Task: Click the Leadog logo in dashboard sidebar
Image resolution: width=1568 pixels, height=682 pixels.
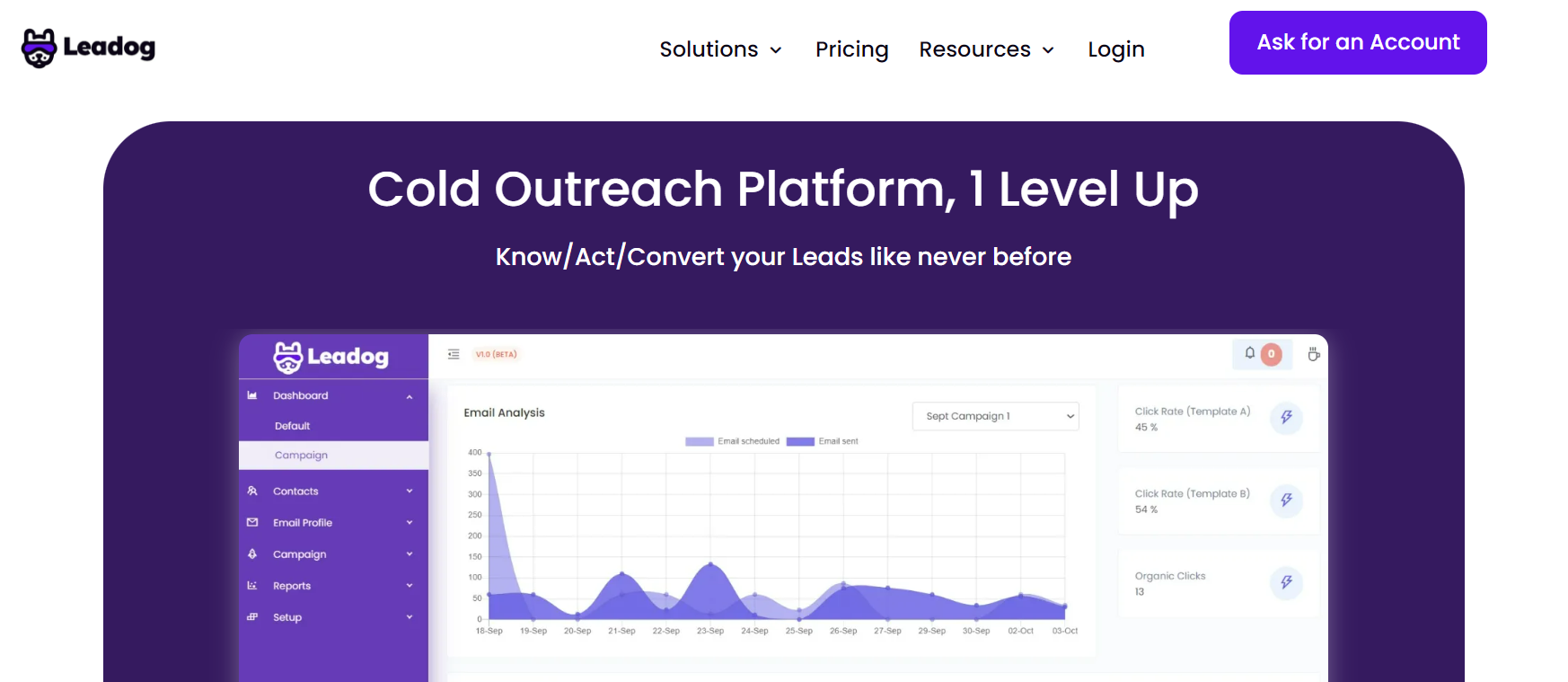Action: click(x=331, y=357)
